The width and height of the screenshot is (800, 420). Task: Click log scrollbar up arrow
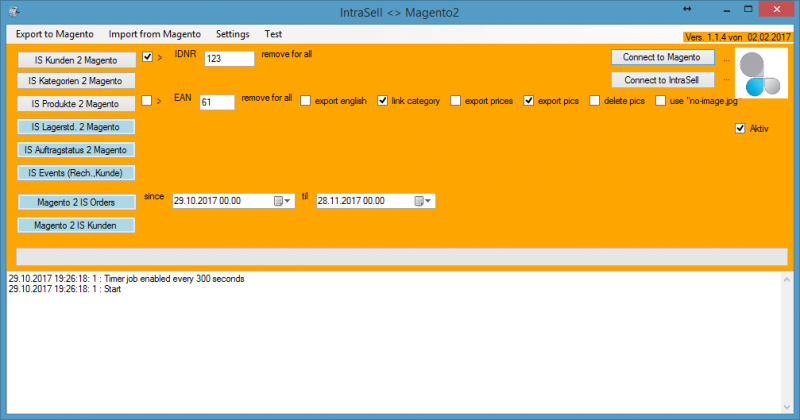(x=786, y=280)
